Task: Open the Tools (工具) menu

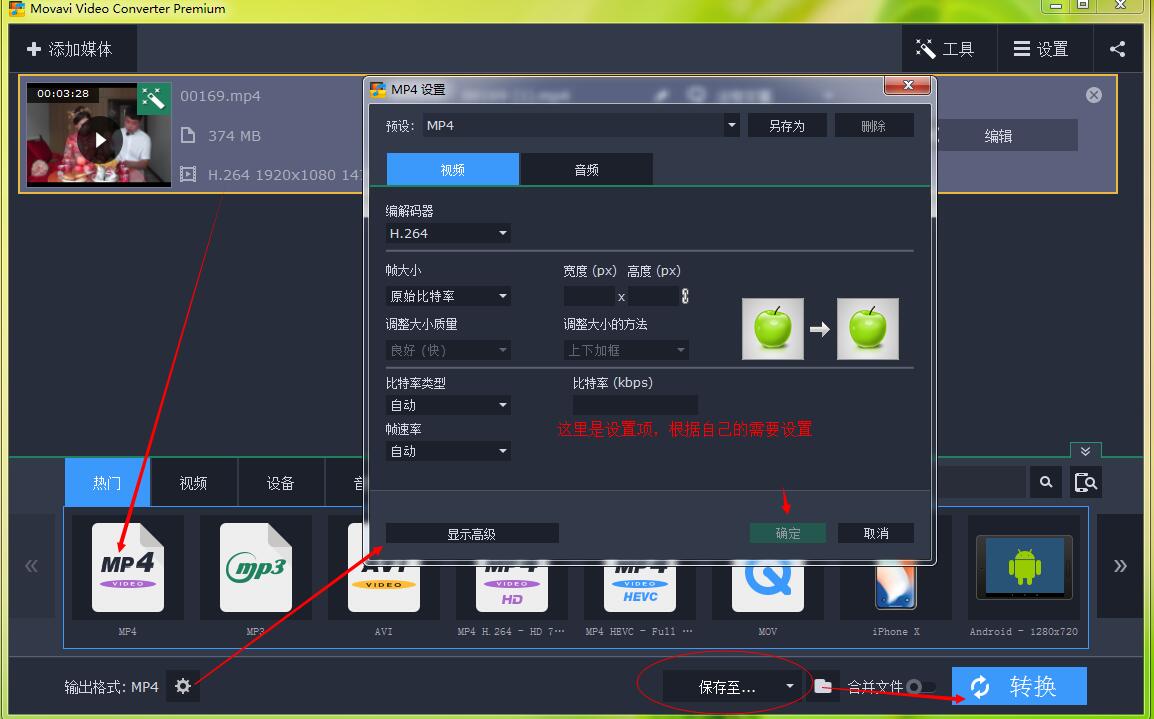Action: [x=948, y=49]
